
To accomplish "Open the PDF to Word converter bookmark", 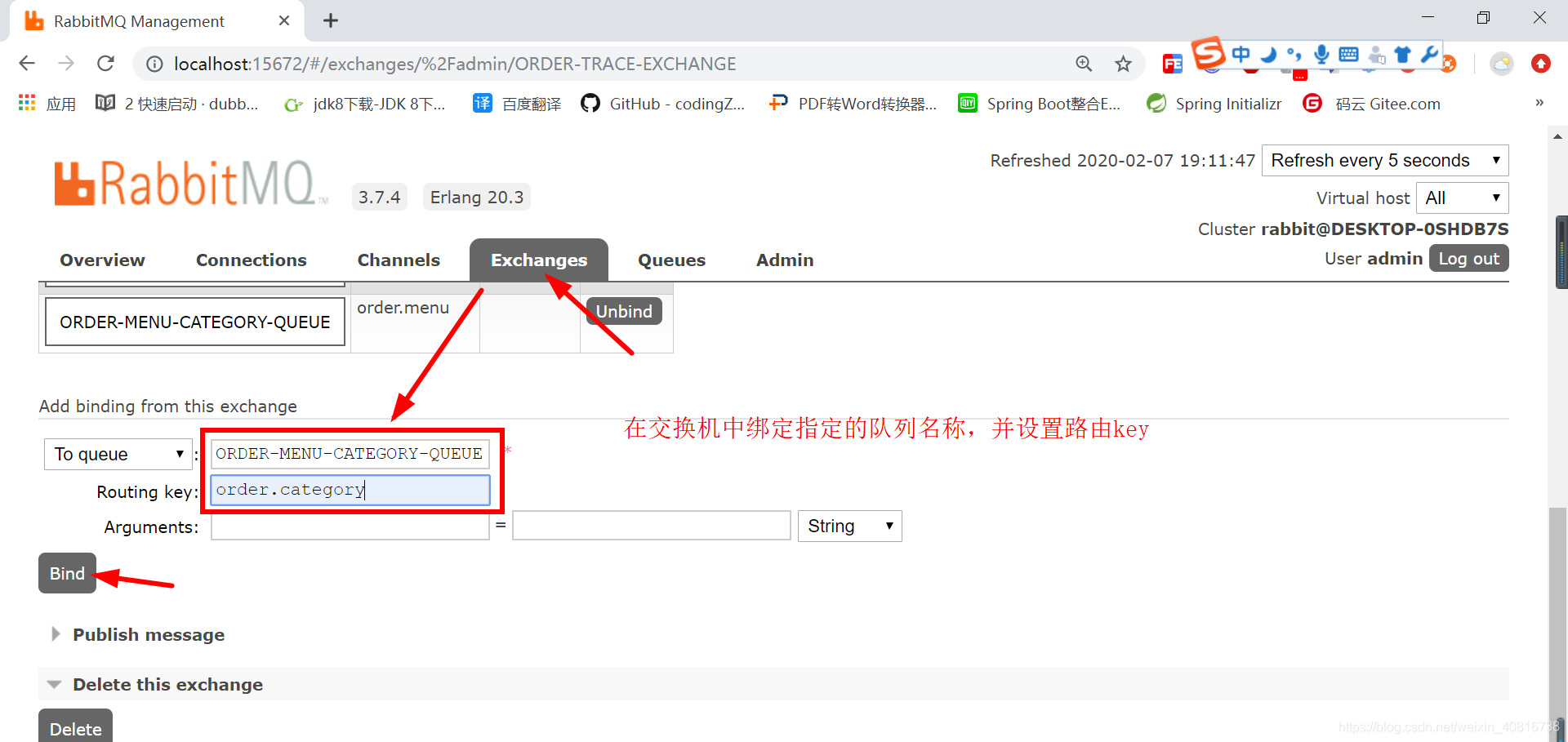I will 853,104.
